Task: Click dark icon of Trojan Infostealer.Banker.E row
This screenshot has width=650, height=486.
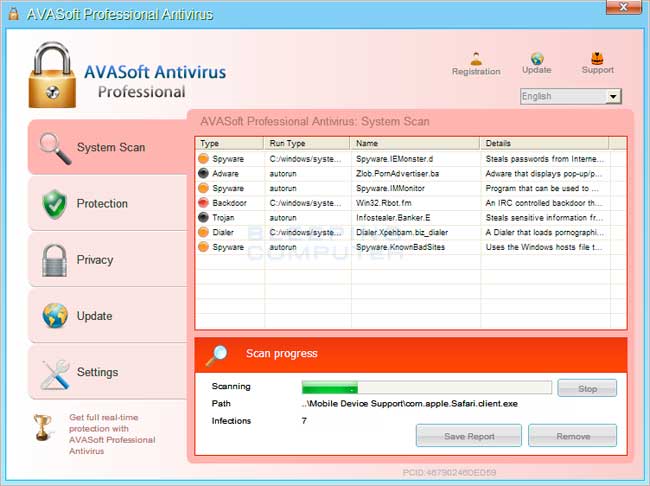Action: tap(203, 218)
